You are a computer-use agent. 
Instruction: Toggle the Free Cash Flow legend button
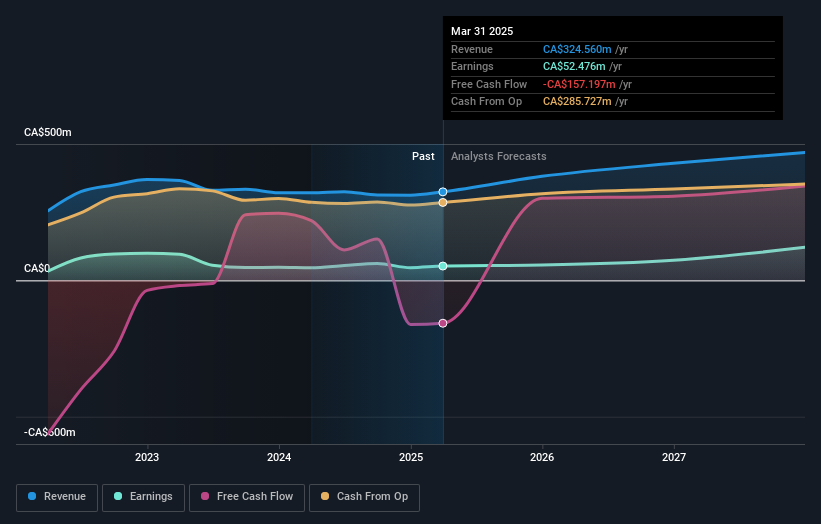click(247, 497)
